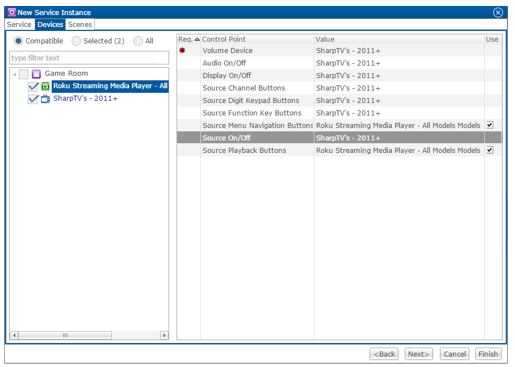Click the right scroll arrow of device tree
Screen dimensions: 515x367
tap(164, 335)
